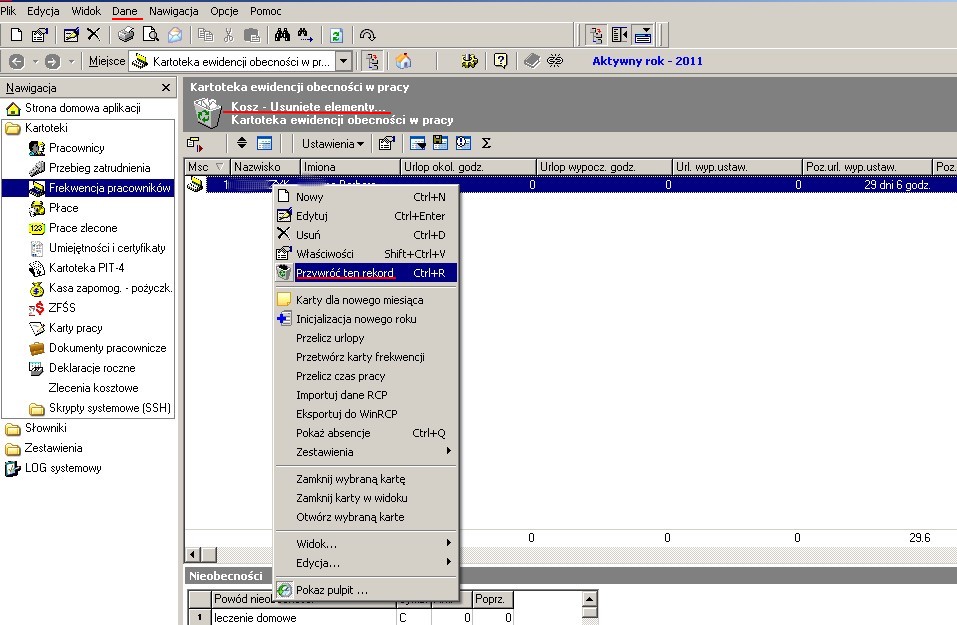Toggle the bottom detail panel icon at top right
The width and height of the screenshot is (957, 625).
coord(643,35)
